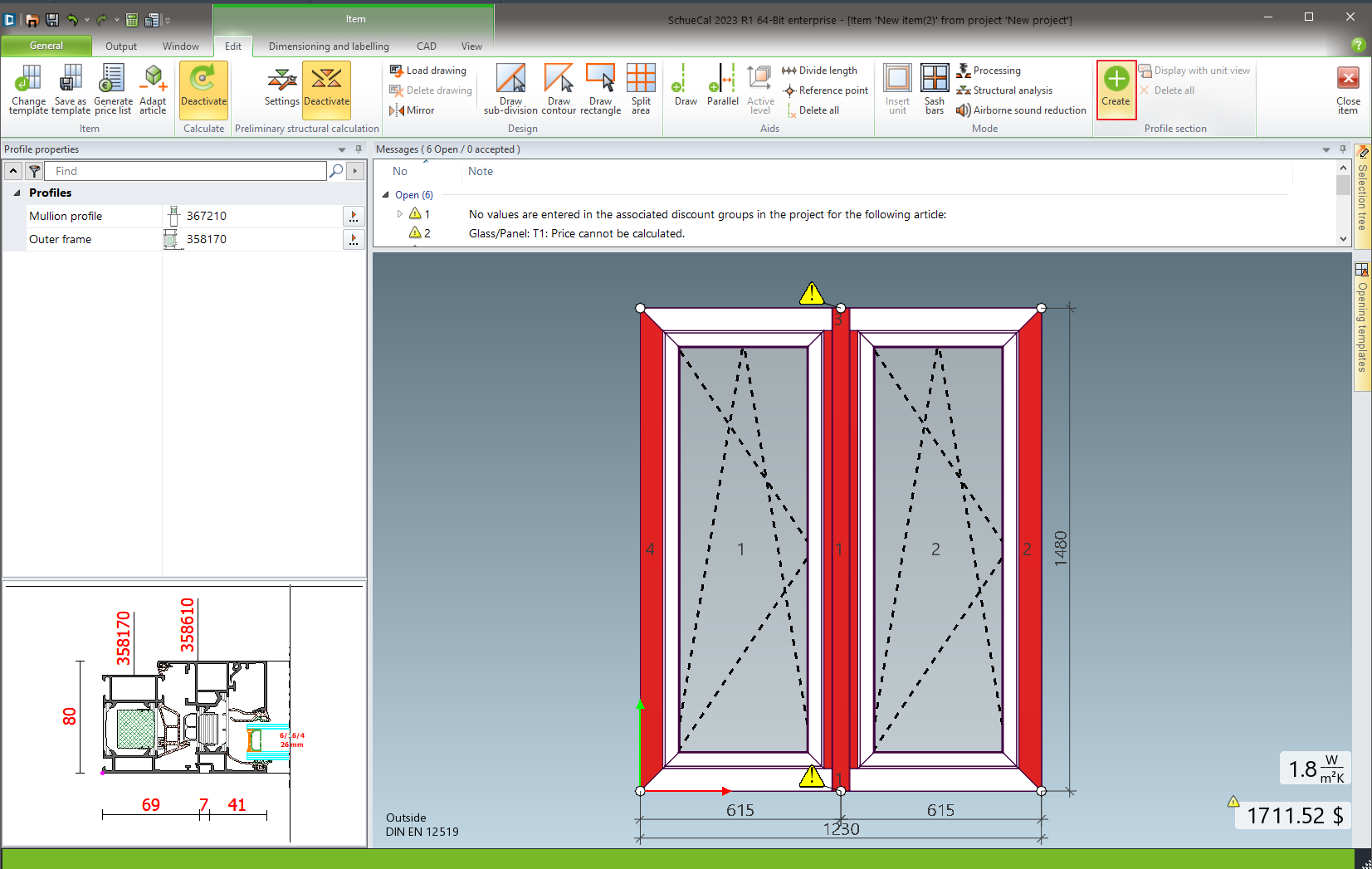
Task: Expand message number 1
Action: click(400, 214)
